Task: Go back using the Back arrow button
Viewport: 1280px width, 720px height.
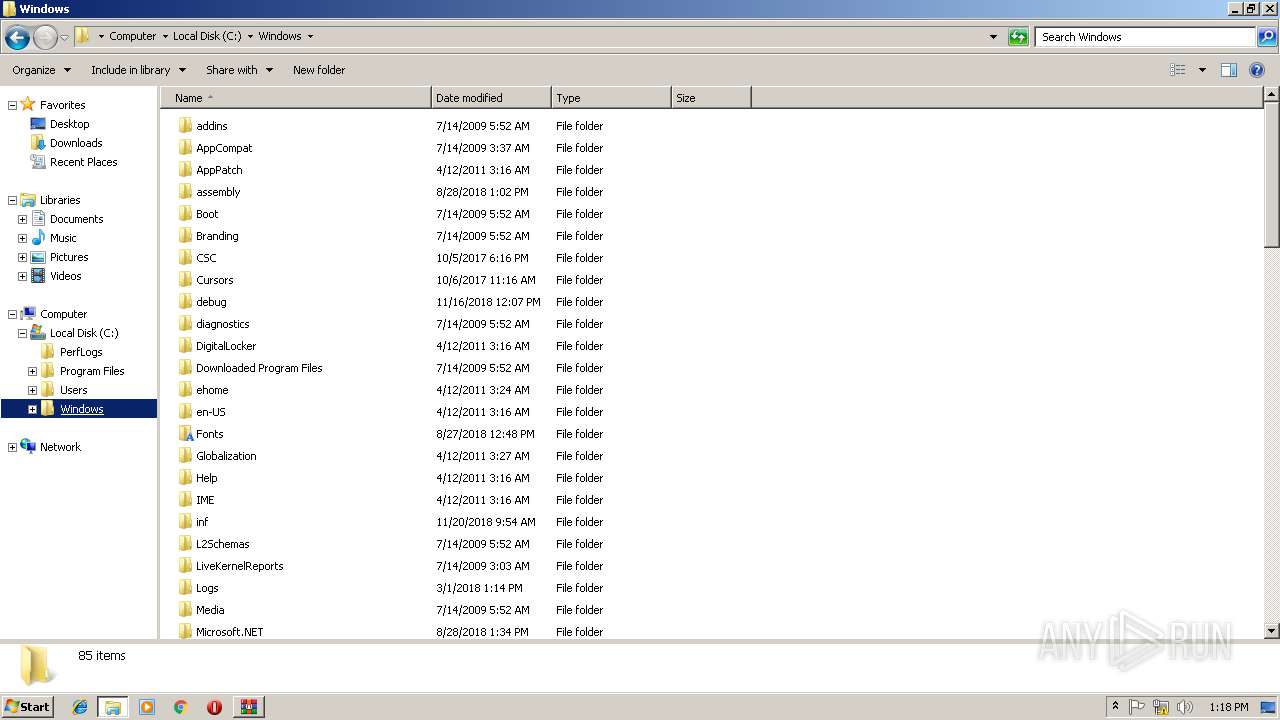Action: (x=17, y=38)
